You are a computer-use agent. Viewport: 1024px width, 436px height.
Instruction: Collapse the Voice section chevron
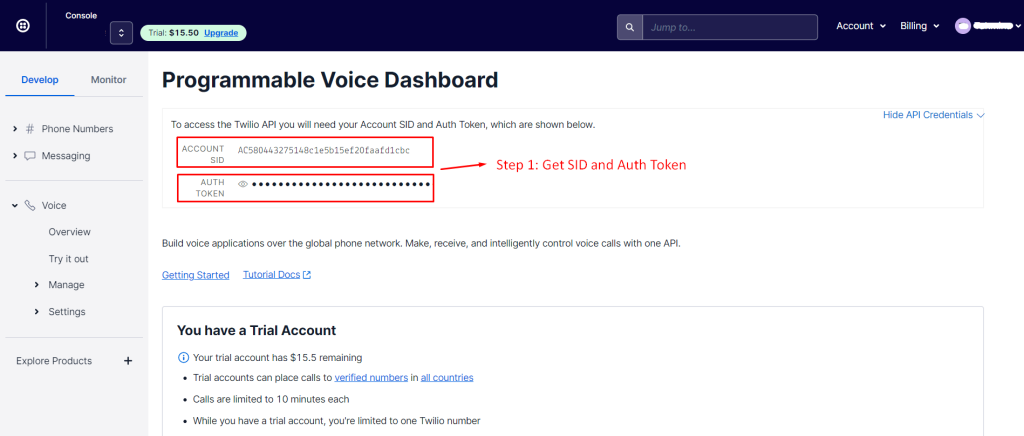pyautogui.click(x=15, y=205)
